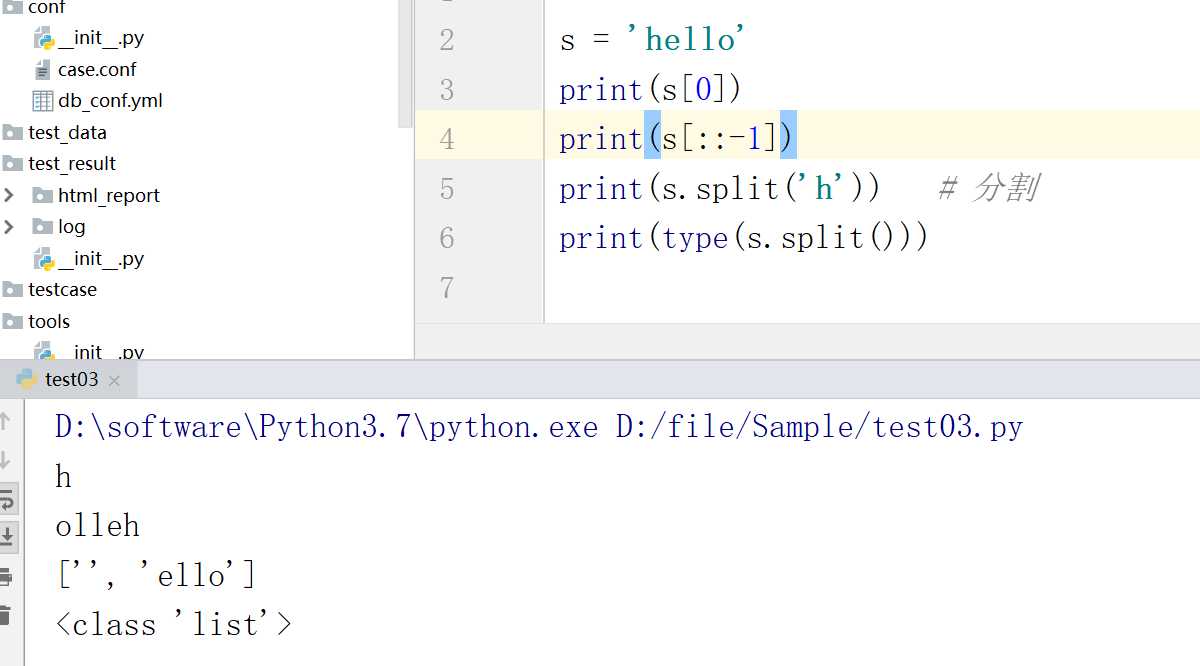Click the html_report folder icon
The width and height of the screenshot is (1200, 666).
coord(43,195)
